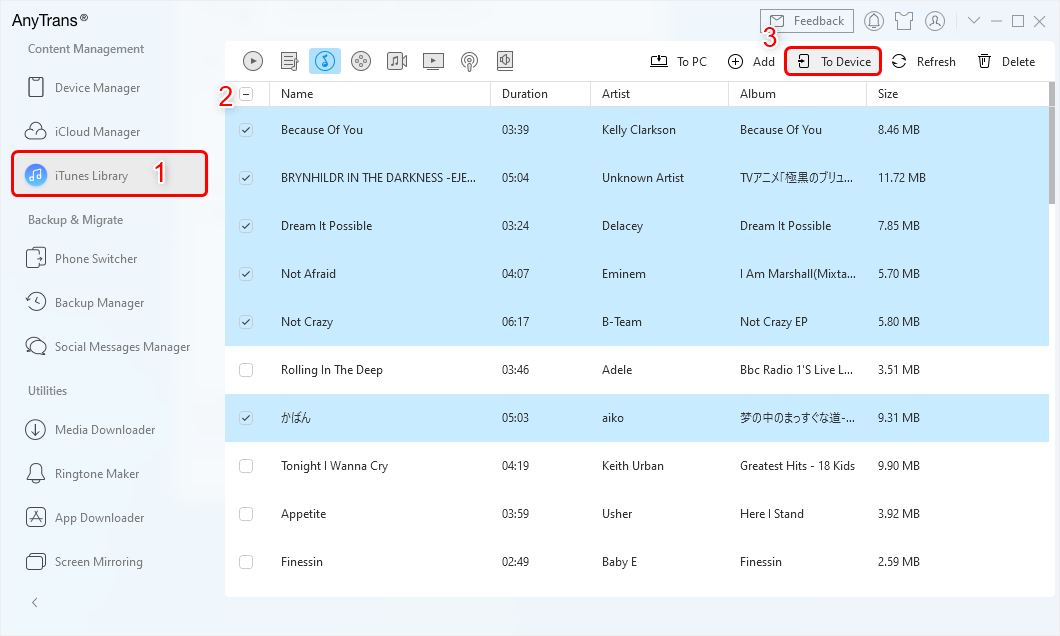Viewport: 1060px width, 636px height.
Task: Click the To Device button
Action: coord(833,62)
